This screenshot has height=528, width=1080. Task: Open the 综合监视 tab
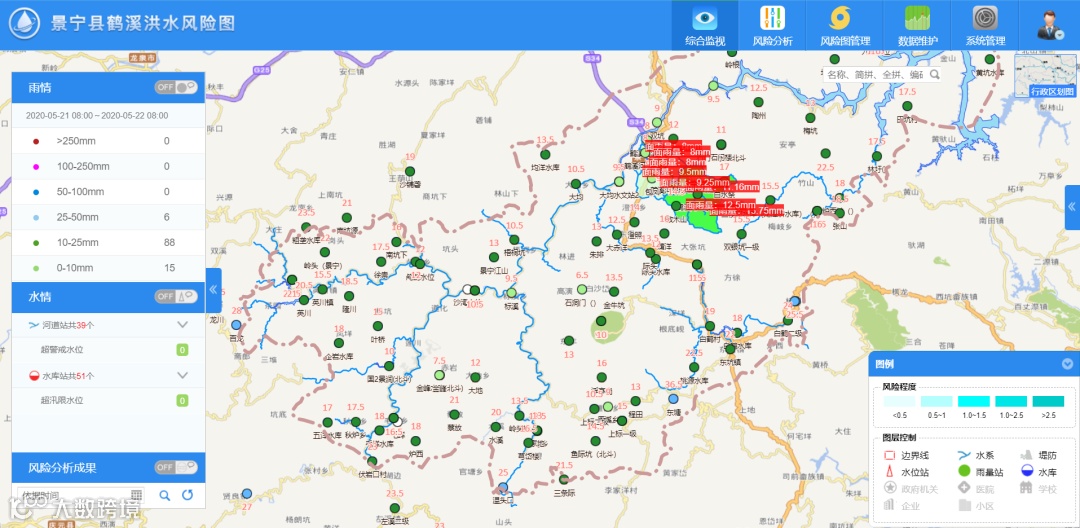(x=705, y=25)
